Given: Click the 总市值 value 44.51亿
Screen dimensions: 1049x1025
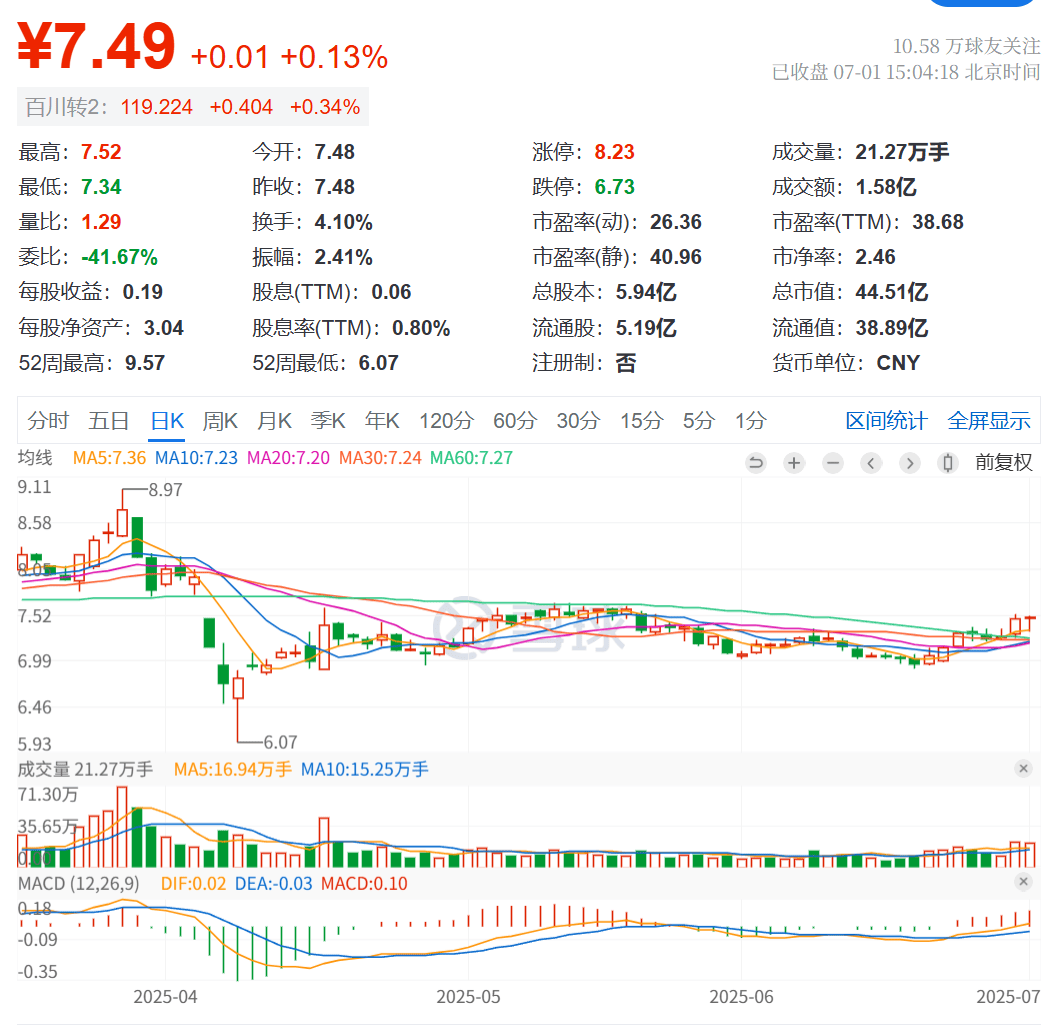Looking at the screenshot, I should tap(892, 292).
